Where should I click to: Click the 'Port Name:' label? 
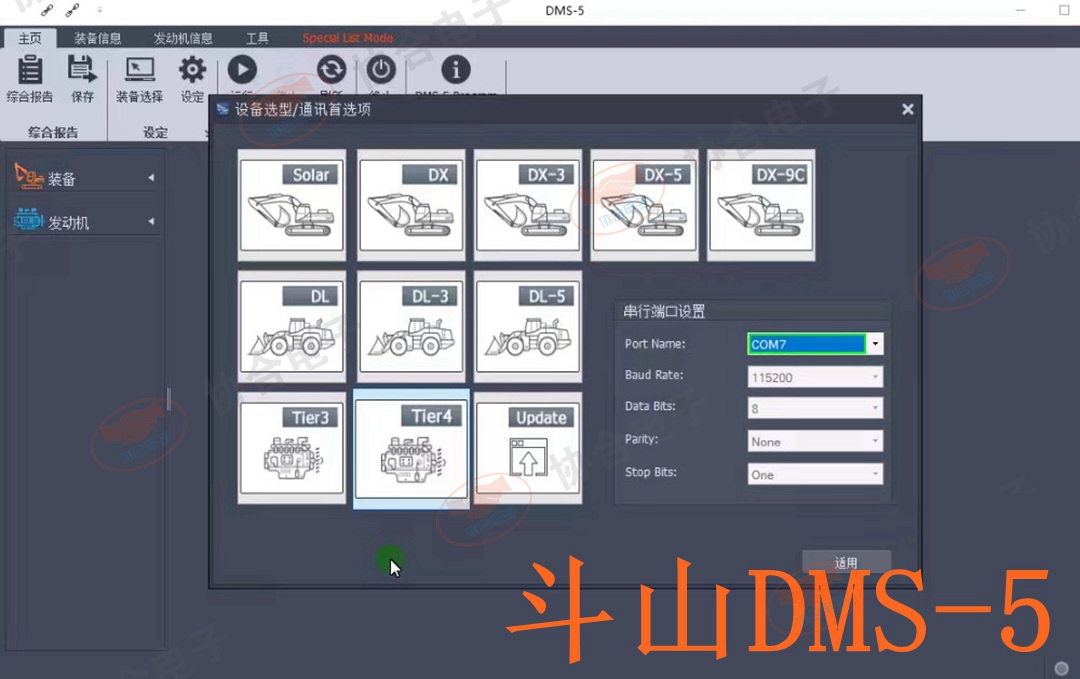tap(655, 344)
